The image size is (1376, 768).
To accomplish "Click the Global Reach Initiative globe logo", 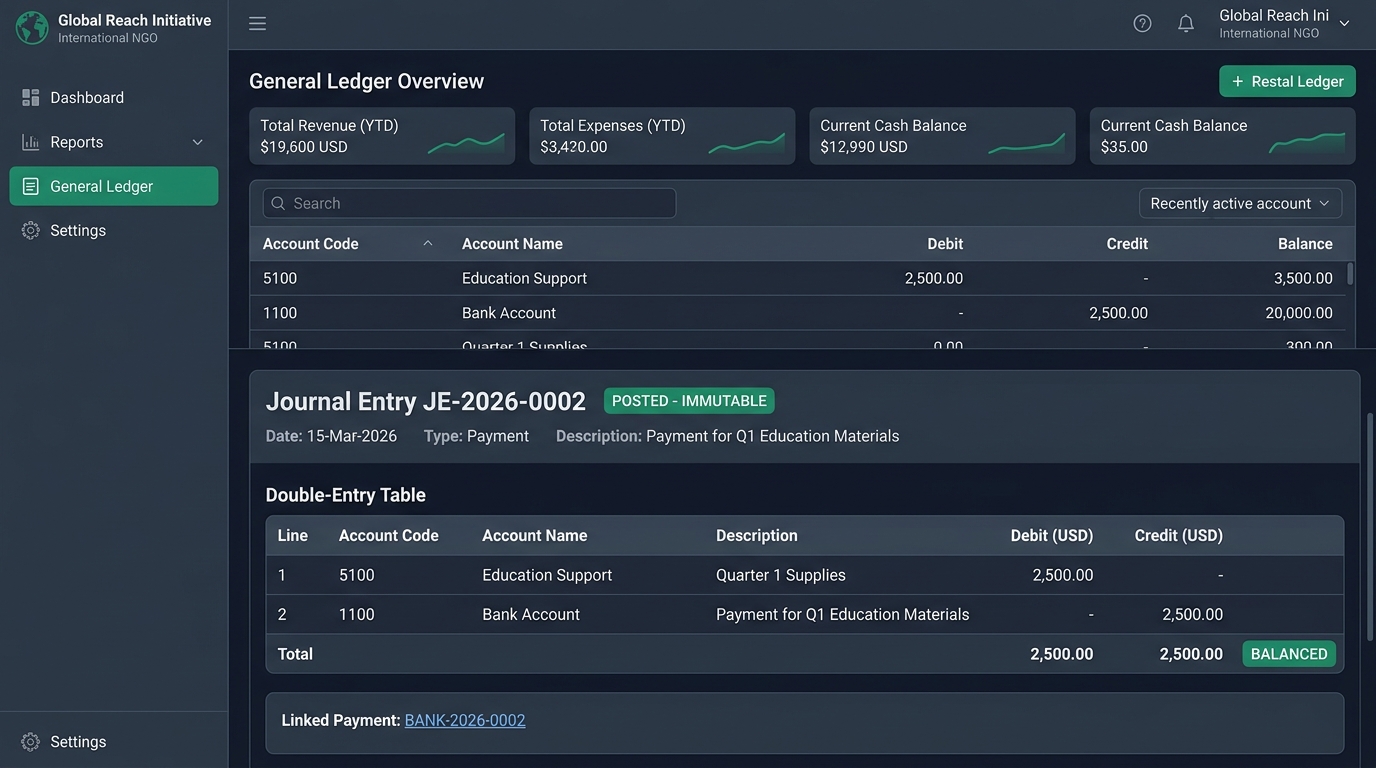I will click(32, 27).
